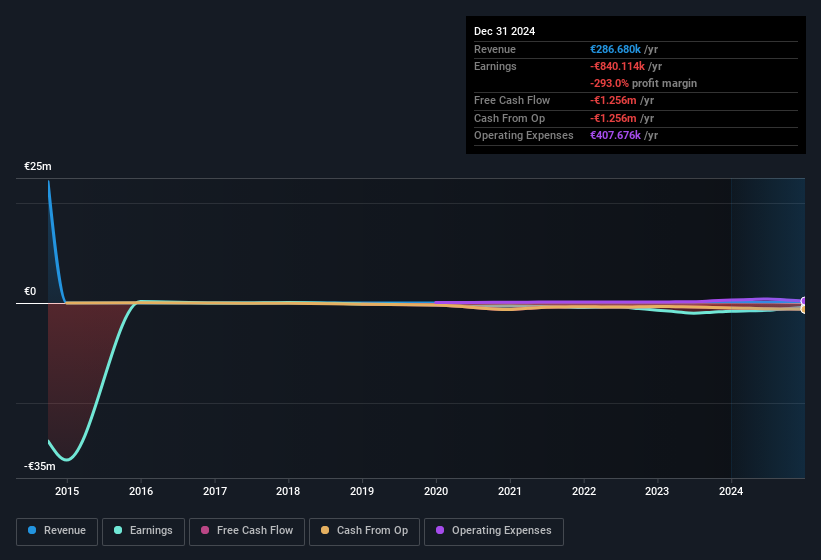Click the €25m y-axis label
Viewport: 821px width, 560px height.
click(38, 166)
